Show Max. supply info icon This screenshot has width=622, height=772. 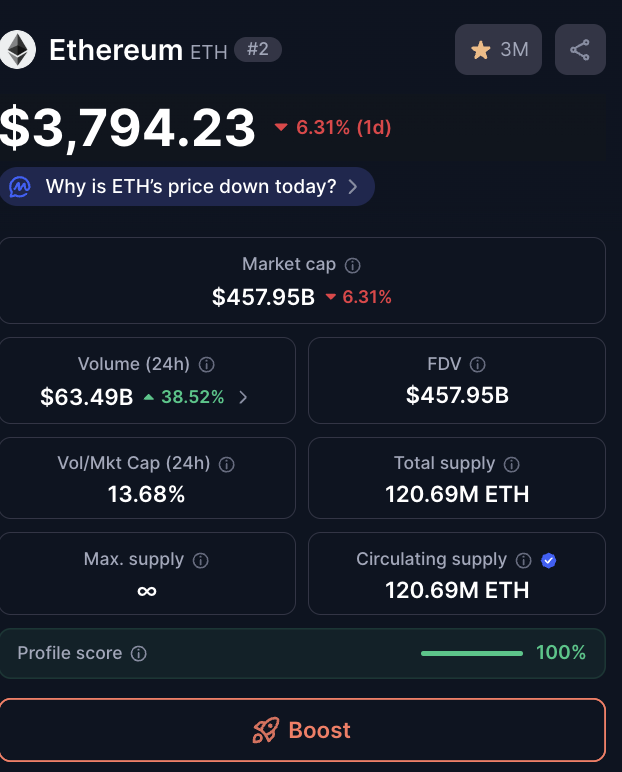[200, 560]
